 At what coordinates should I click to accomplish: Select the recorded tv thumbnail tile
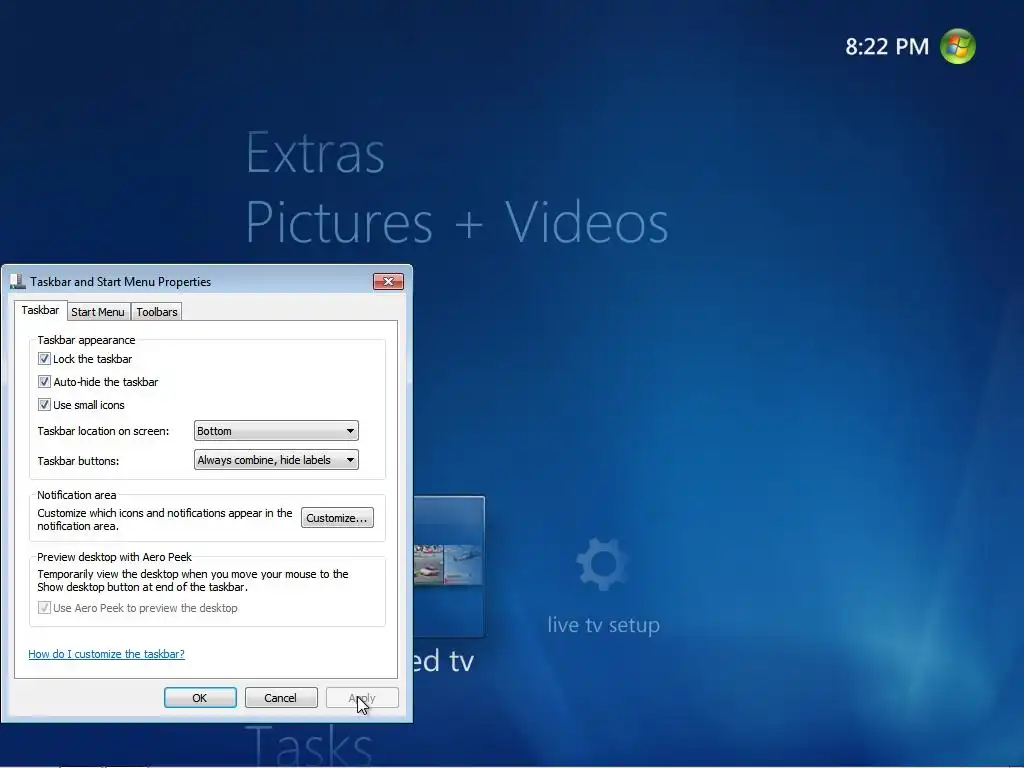449,566
